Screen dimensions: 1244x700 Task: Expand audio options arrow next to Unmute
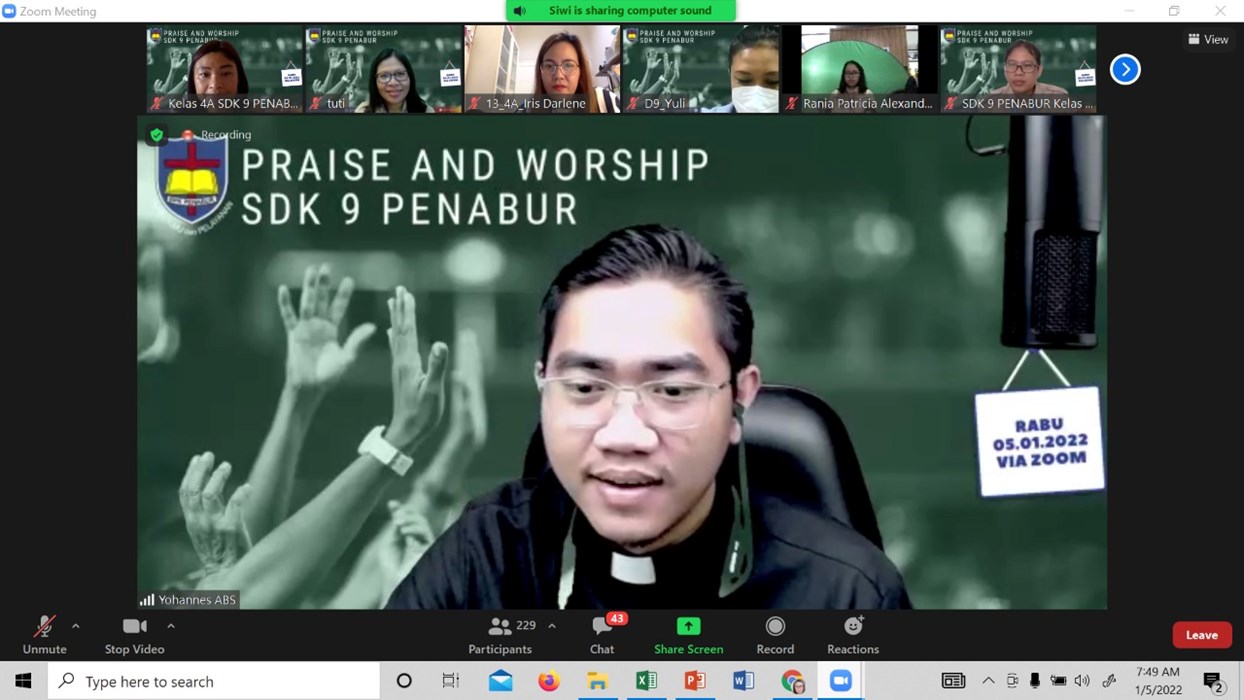click(x=75, y=626)
